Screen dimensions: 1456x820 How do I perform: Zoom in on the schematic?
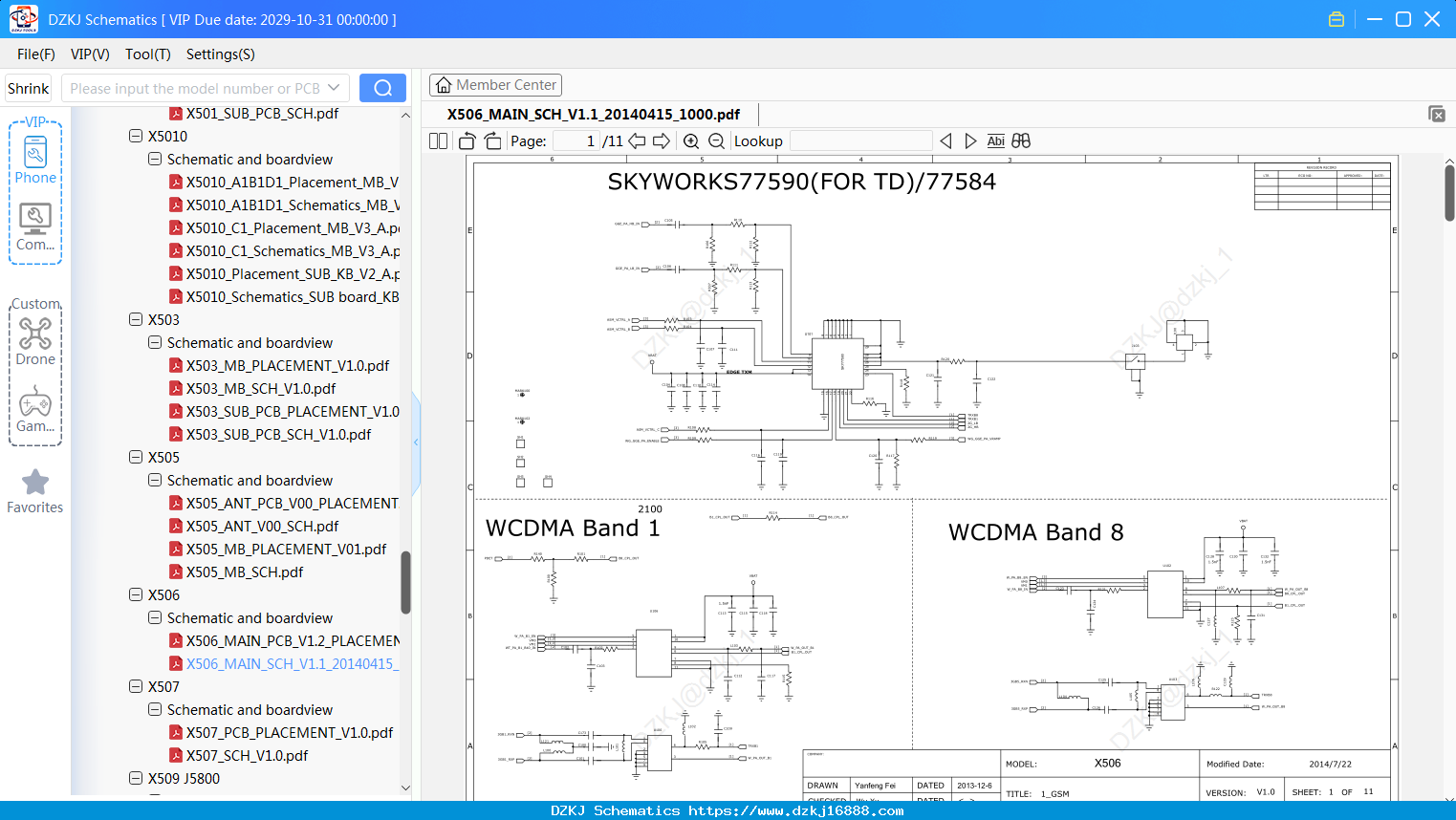click(x=691, y=141)
